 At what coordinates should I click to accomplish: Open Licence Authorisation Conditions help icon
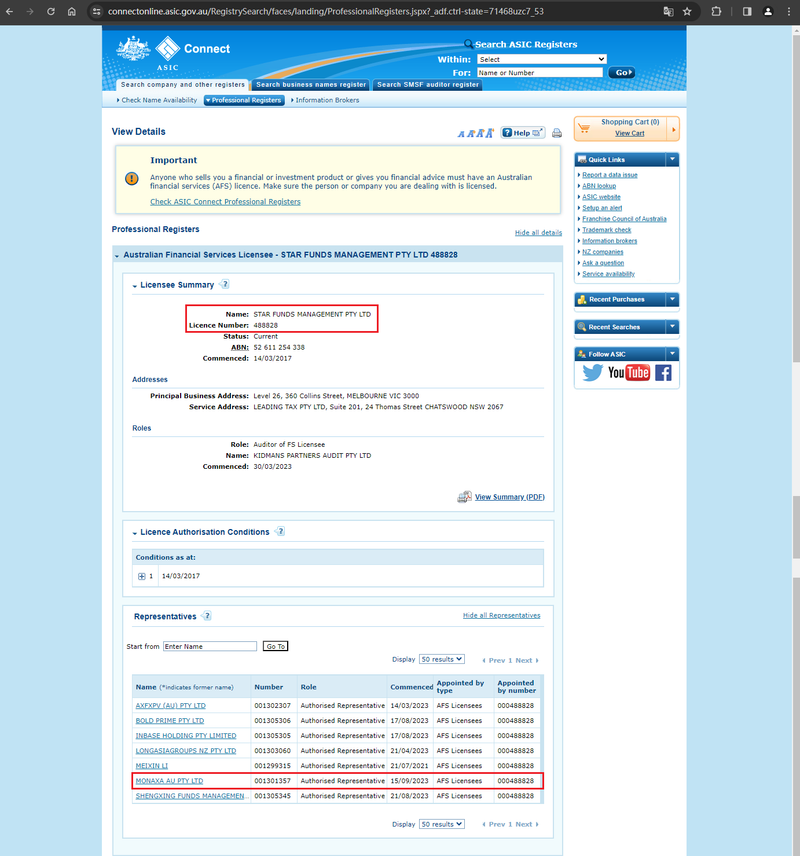click(280, 531)
